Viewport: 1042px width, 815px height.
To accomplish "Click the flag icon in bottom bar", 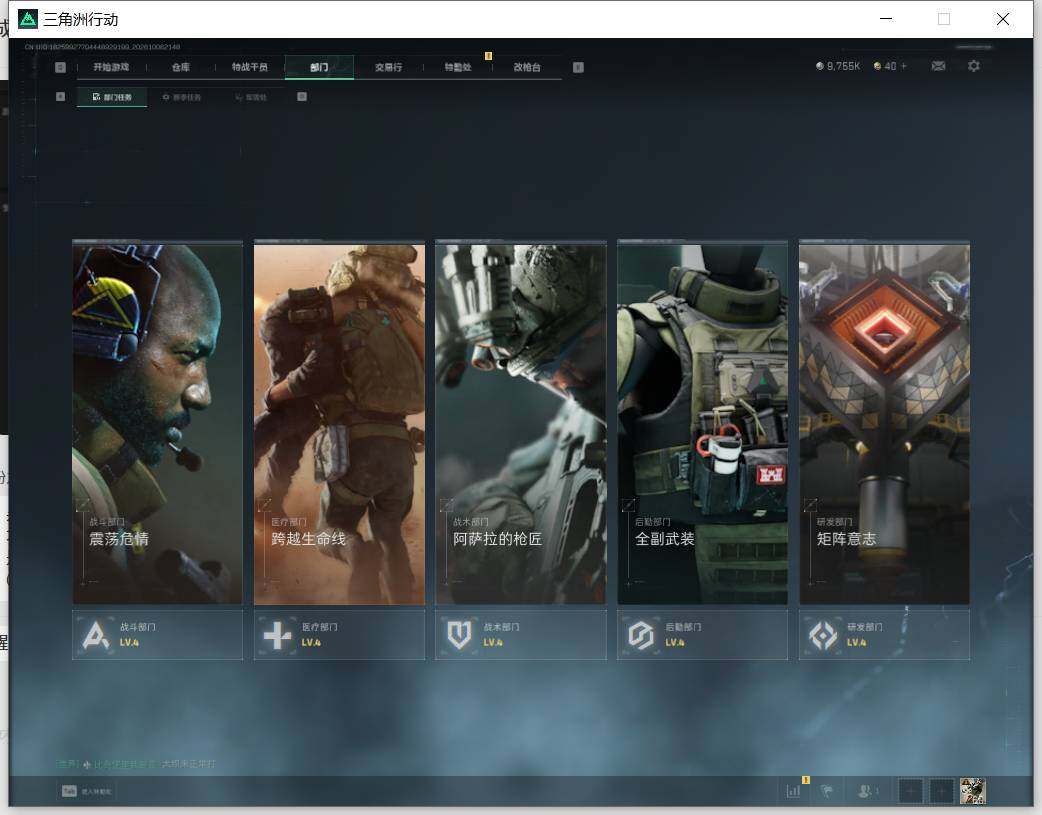I will [827, 791].
